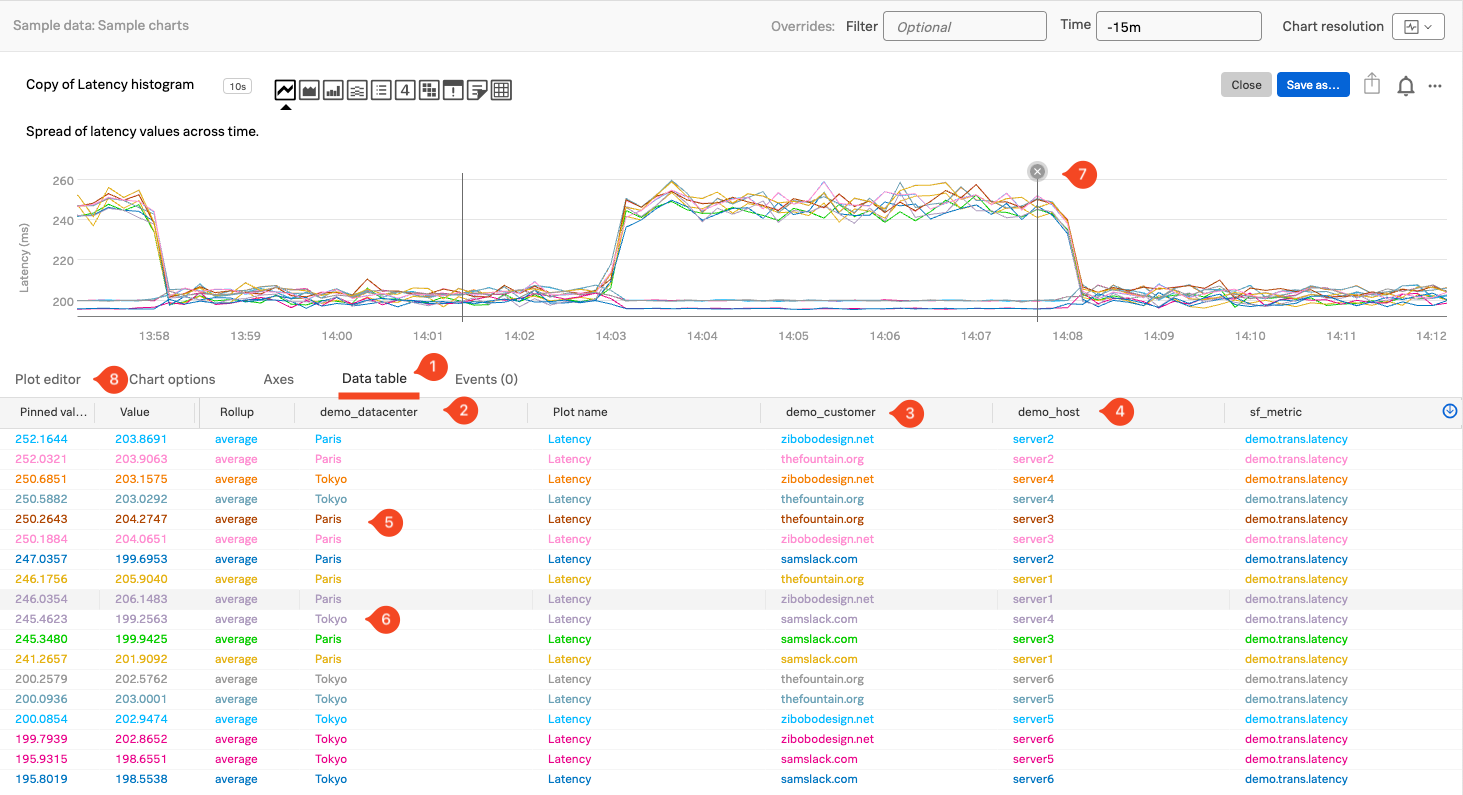
Task: Select the table chart type icon
Action: 501,90
